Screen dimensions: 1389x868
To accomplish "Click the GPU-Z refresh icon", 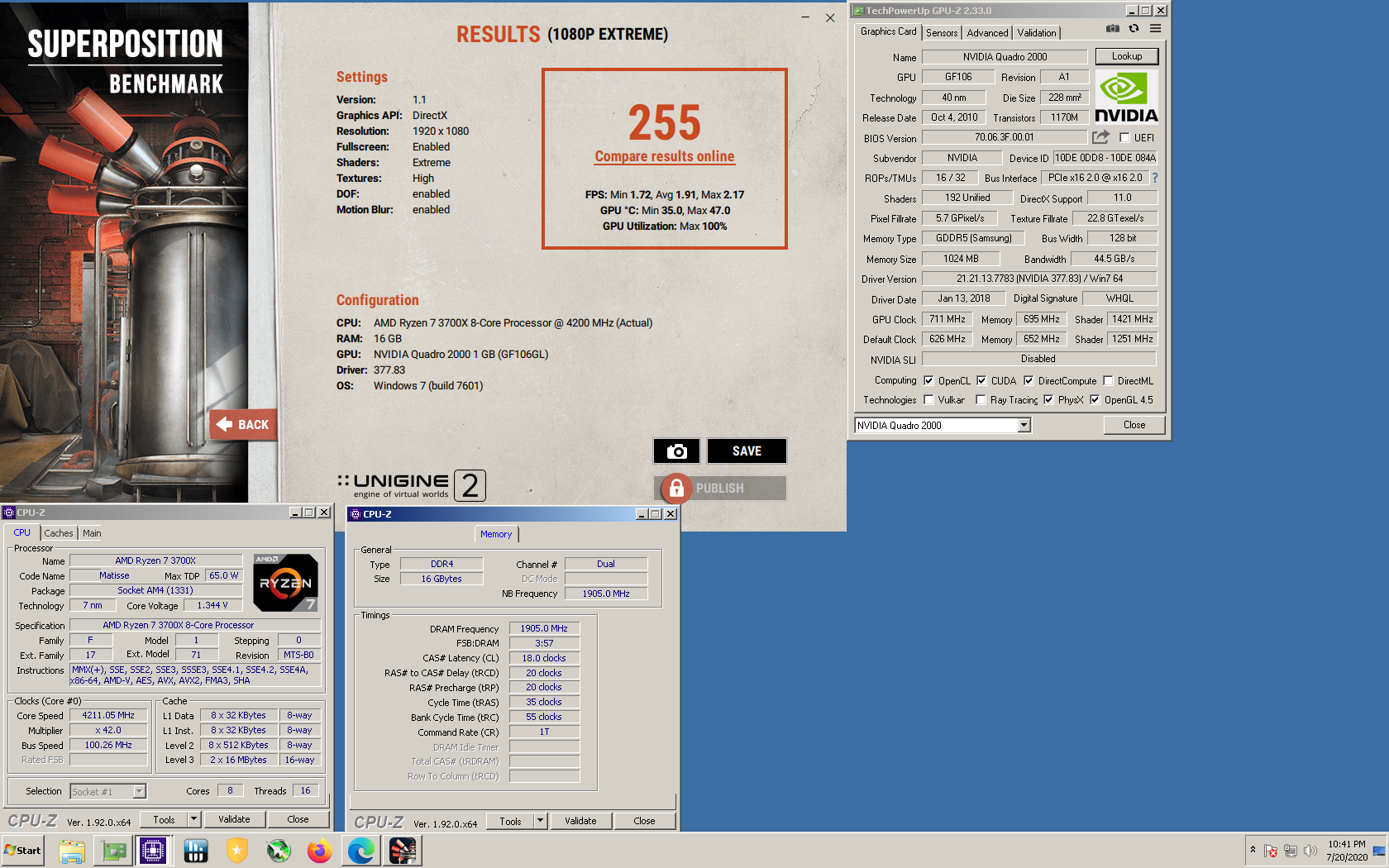I will click(1134, 29).
